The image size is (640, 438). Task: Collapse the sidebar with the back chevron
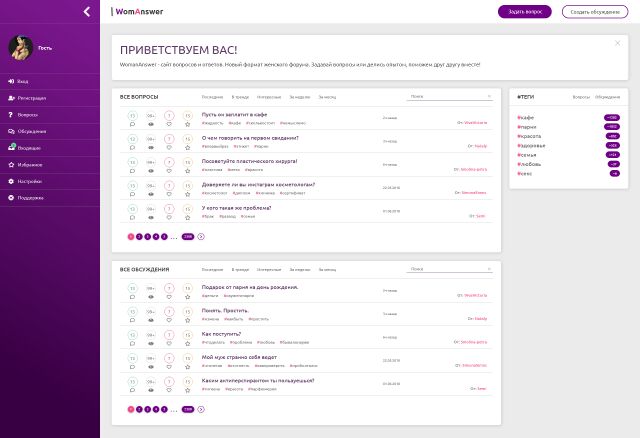coord(87,11)
